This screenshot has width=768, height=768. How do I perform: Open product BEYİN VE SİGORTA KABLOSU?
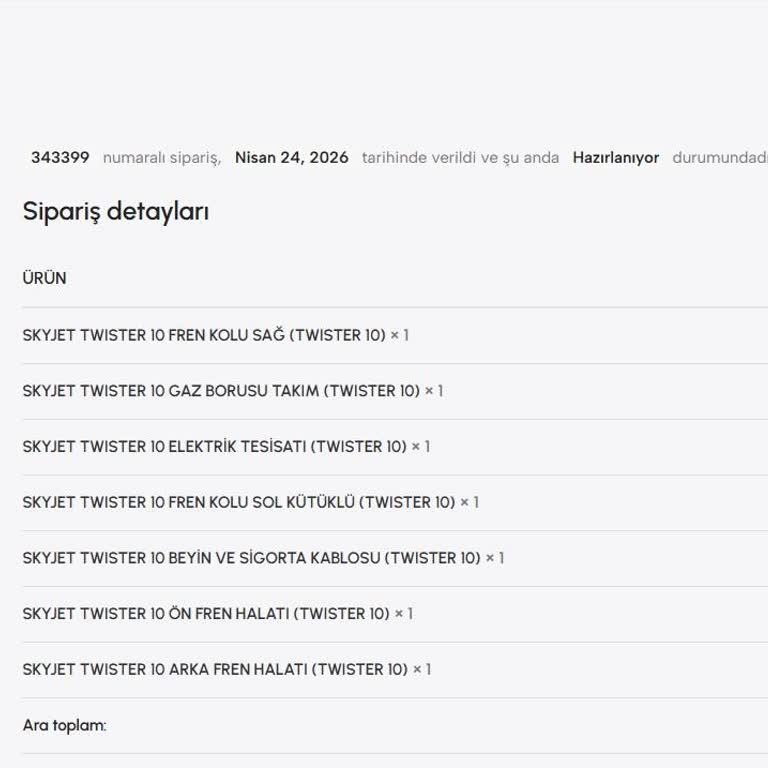[x=252, y=558]
